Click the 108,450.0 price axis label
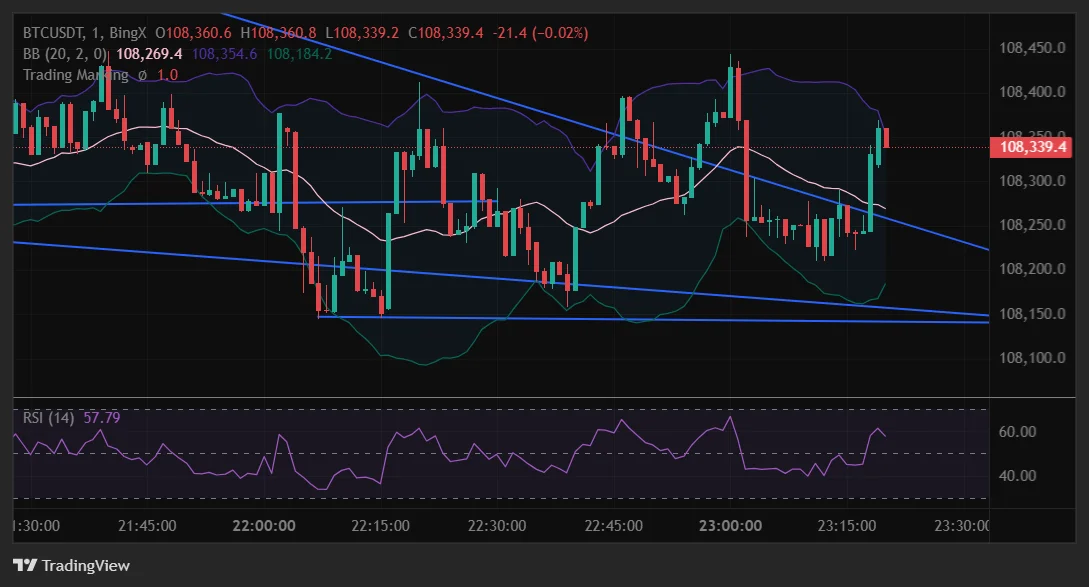 1031,48
